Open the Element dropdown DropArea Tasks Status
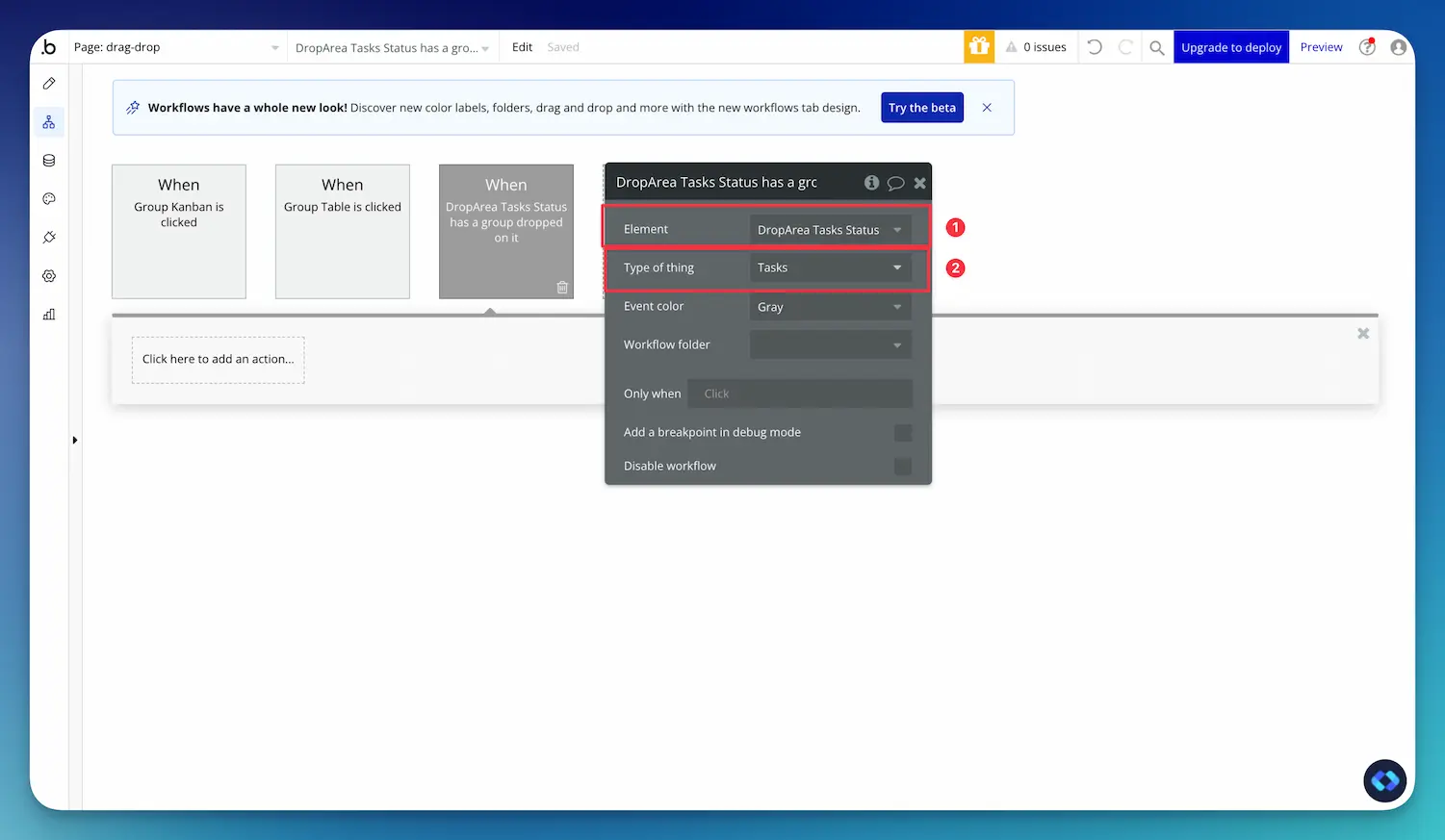This screenshot has height=840, width=1445. click(830, 229)
